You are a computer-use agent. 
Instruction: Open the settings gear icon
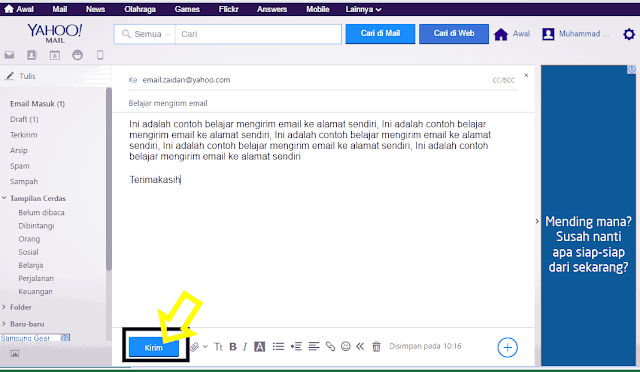click(x=629, y=34)
